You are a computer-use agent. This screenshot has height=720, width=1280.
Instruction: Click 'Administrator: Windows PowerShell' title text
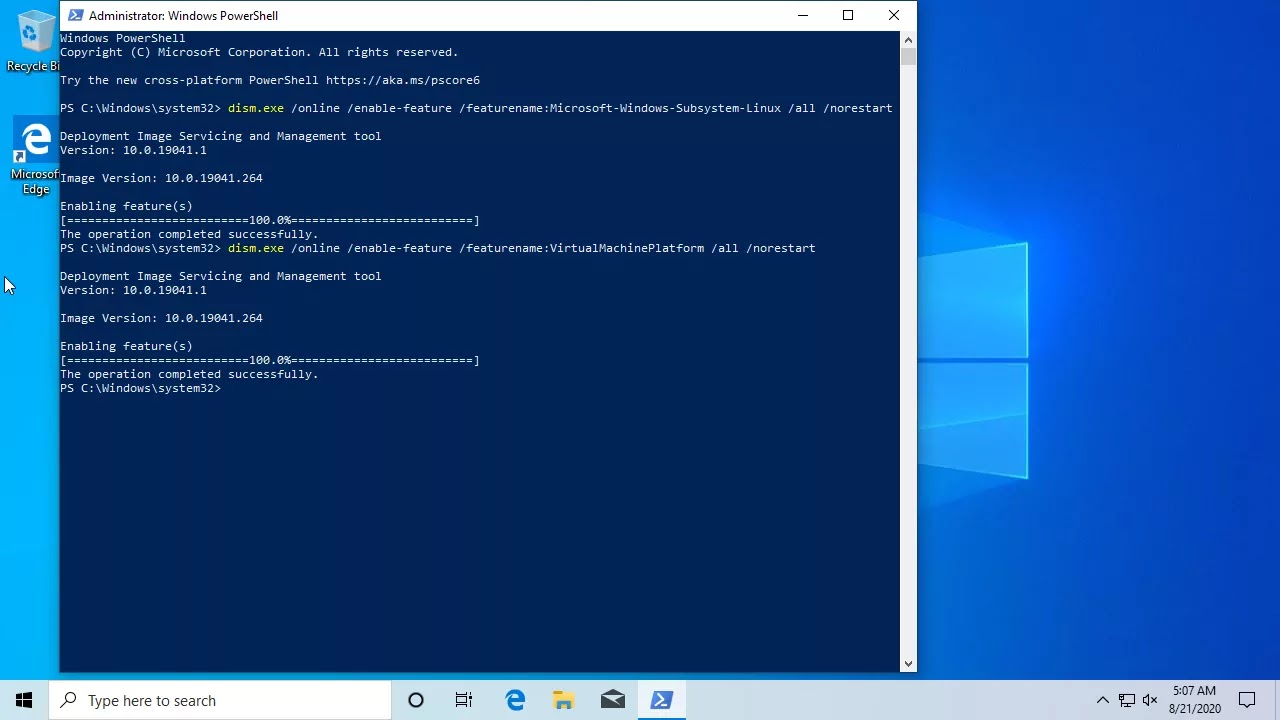(183, 15)
